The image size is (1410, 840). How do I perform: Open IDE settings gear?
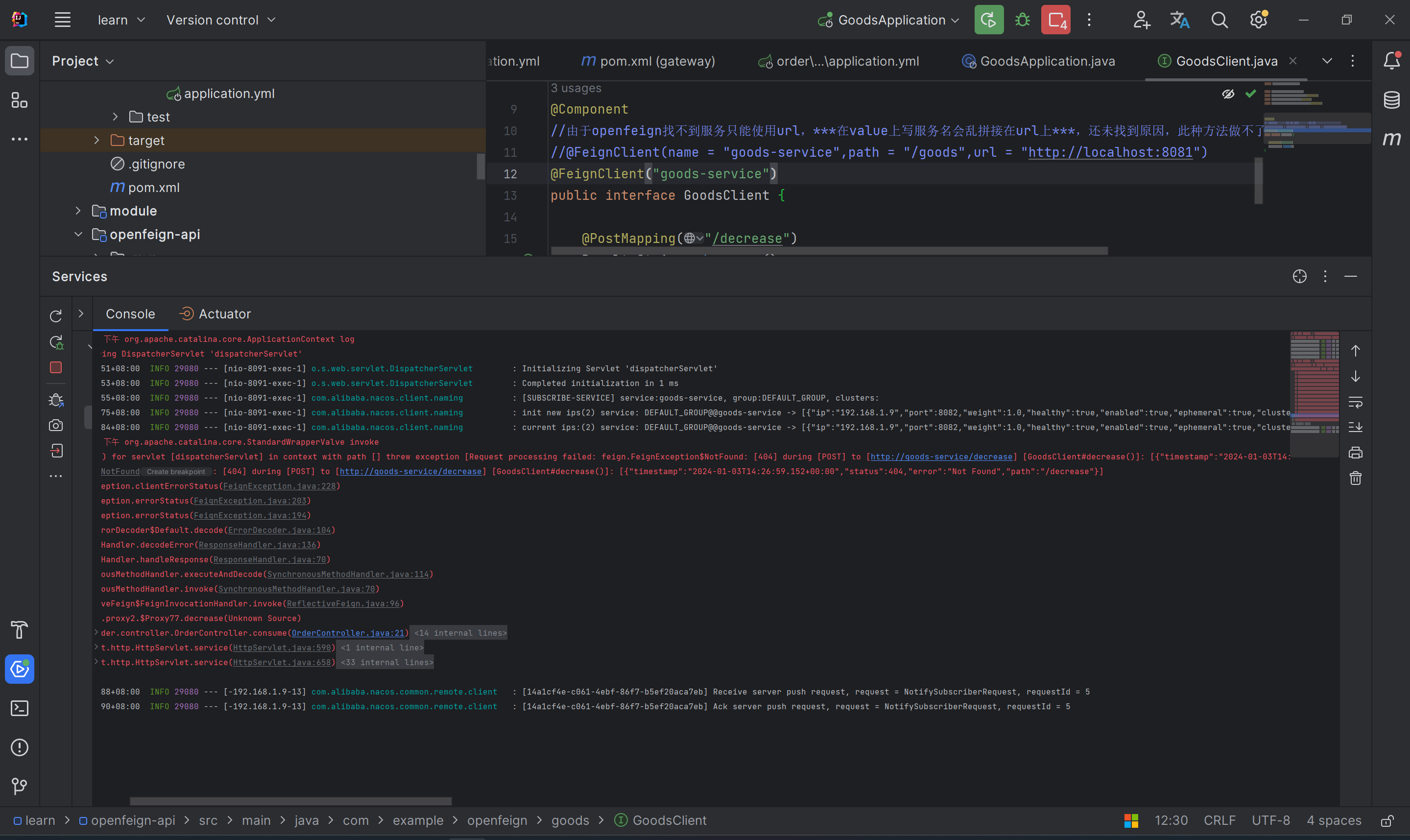pyautogui.click(x=1258, y=20)
